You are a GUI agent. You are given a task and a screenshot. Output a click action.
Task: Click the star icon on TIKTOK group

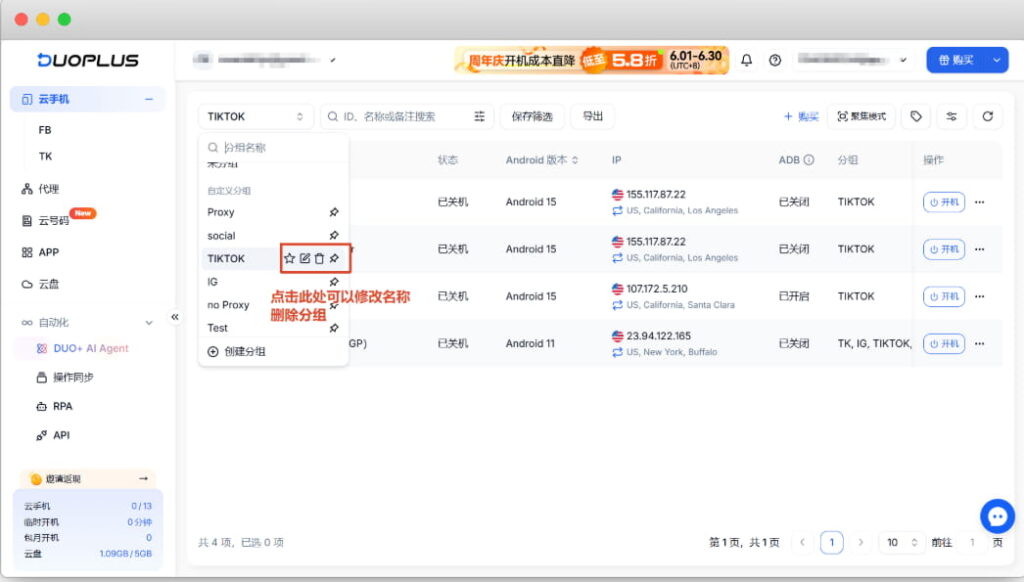[289, 259]
